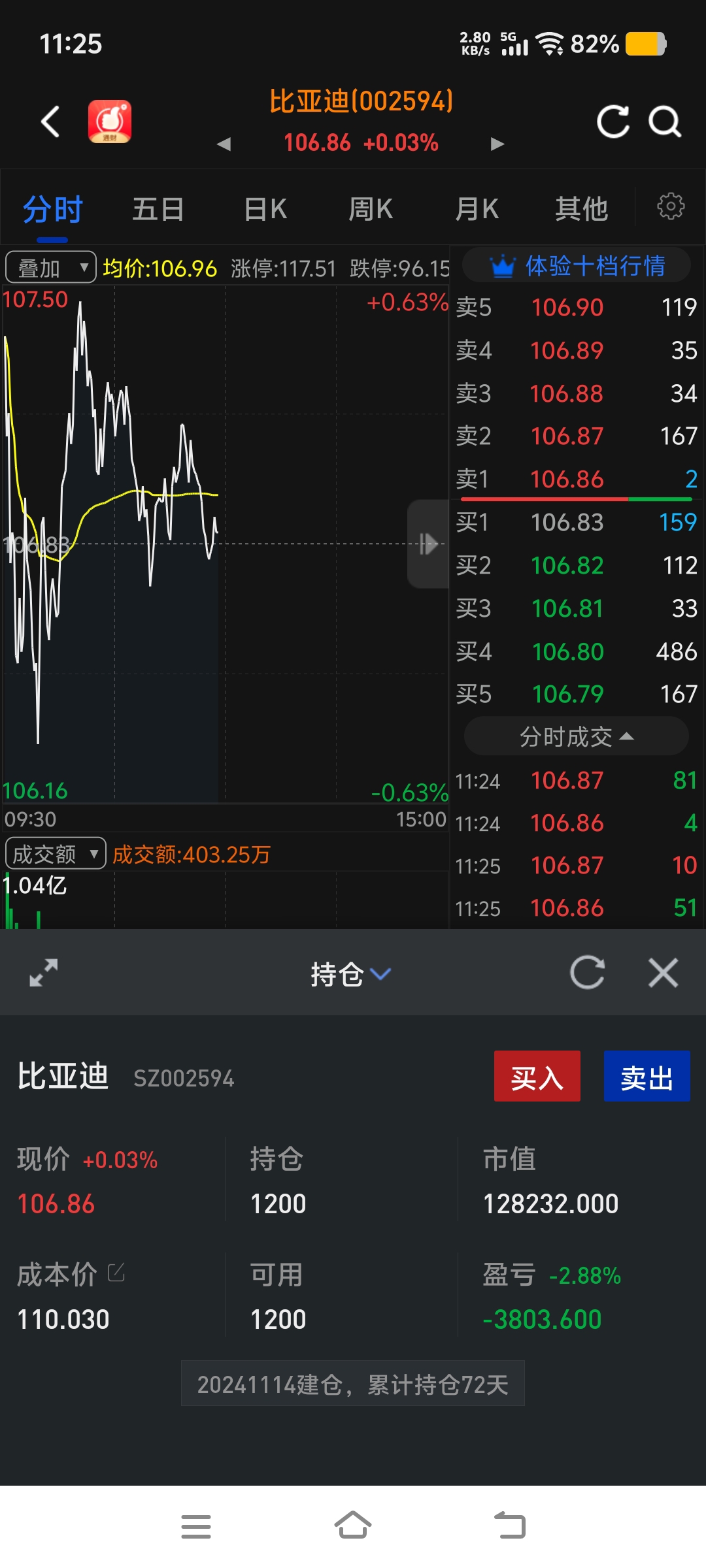Tap the blue 卖出 sell button

(x=647, y=1076)
